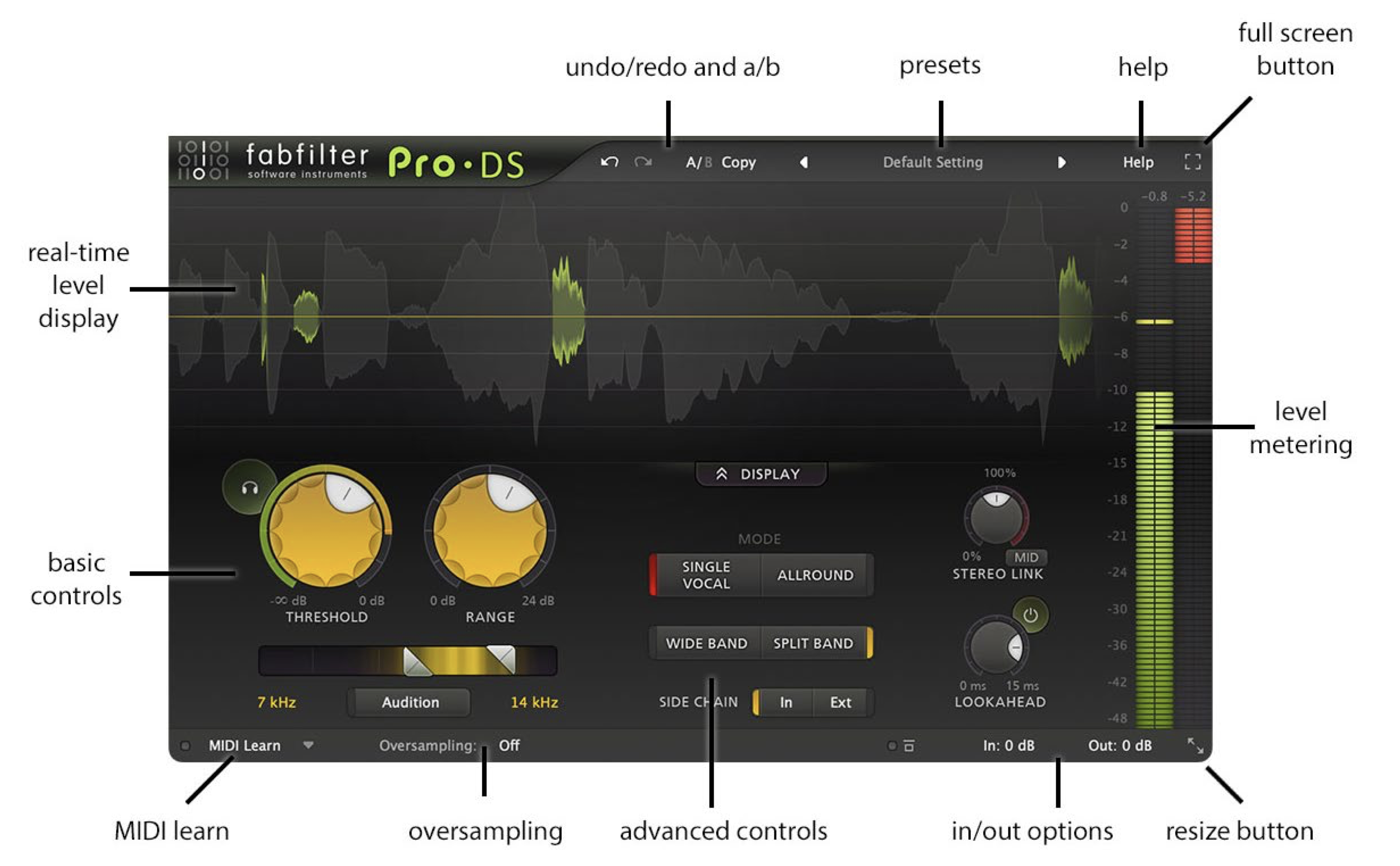The height and width of the screenshot is (866, 1400).
Task: Select Wide Band processing
Action: (706, 643)
